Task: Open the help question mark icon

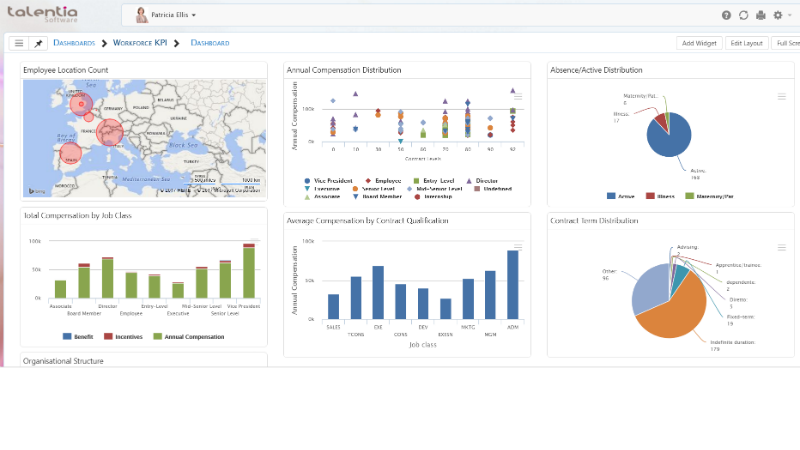Action: (x=727, y=15)
